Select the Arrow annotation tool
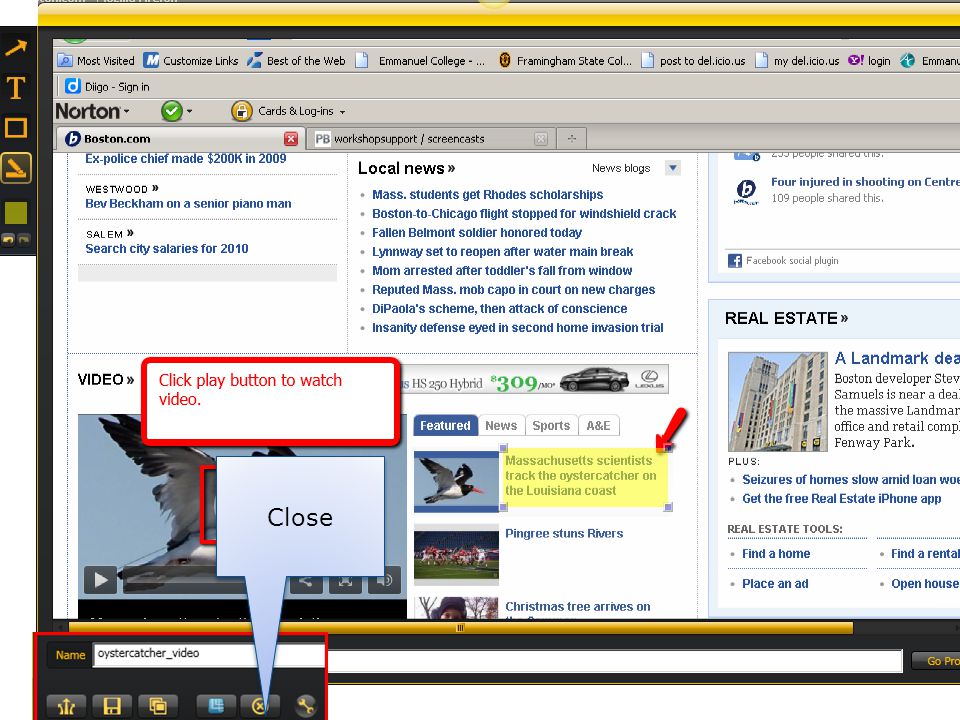 [x=17, y=48]
